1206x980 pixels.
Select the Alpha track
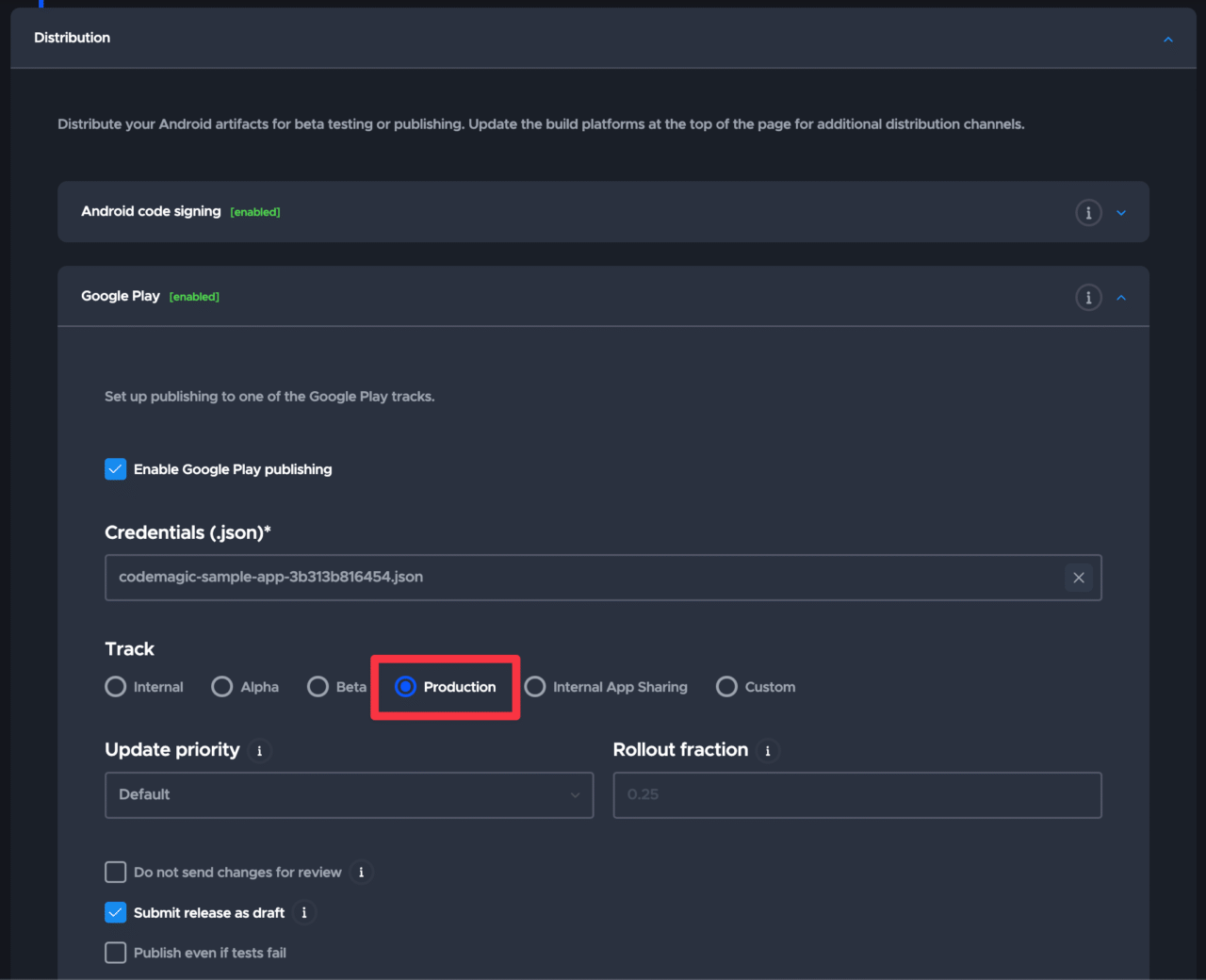[x=222, y=687]
